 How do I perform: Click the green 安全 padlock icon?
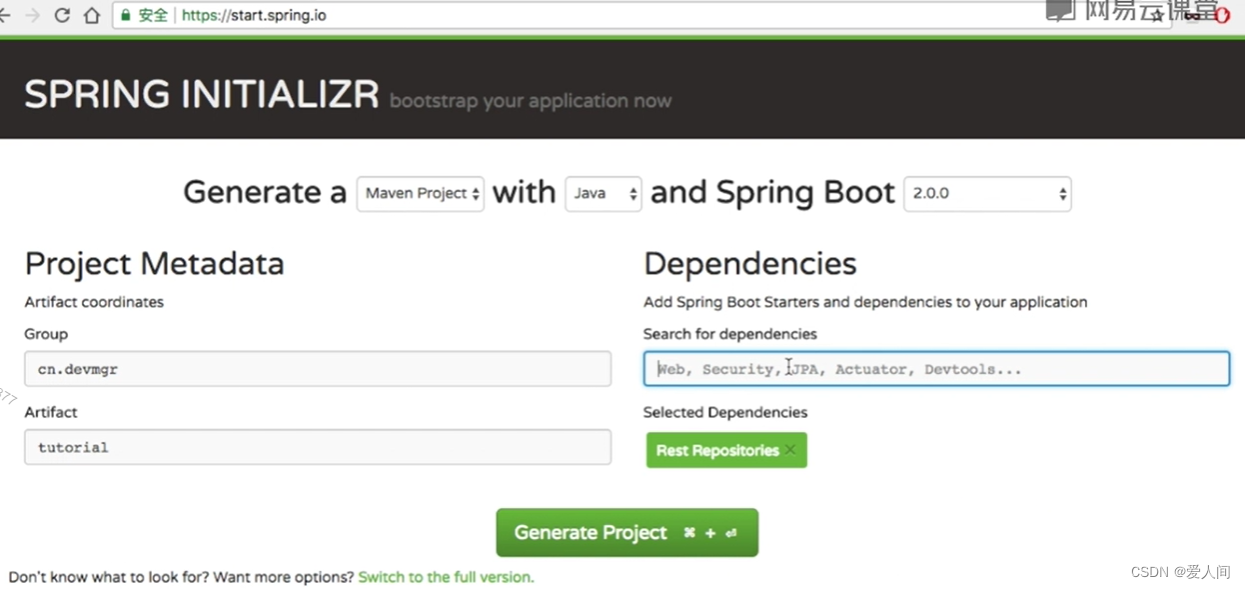(x=124, y=15)
